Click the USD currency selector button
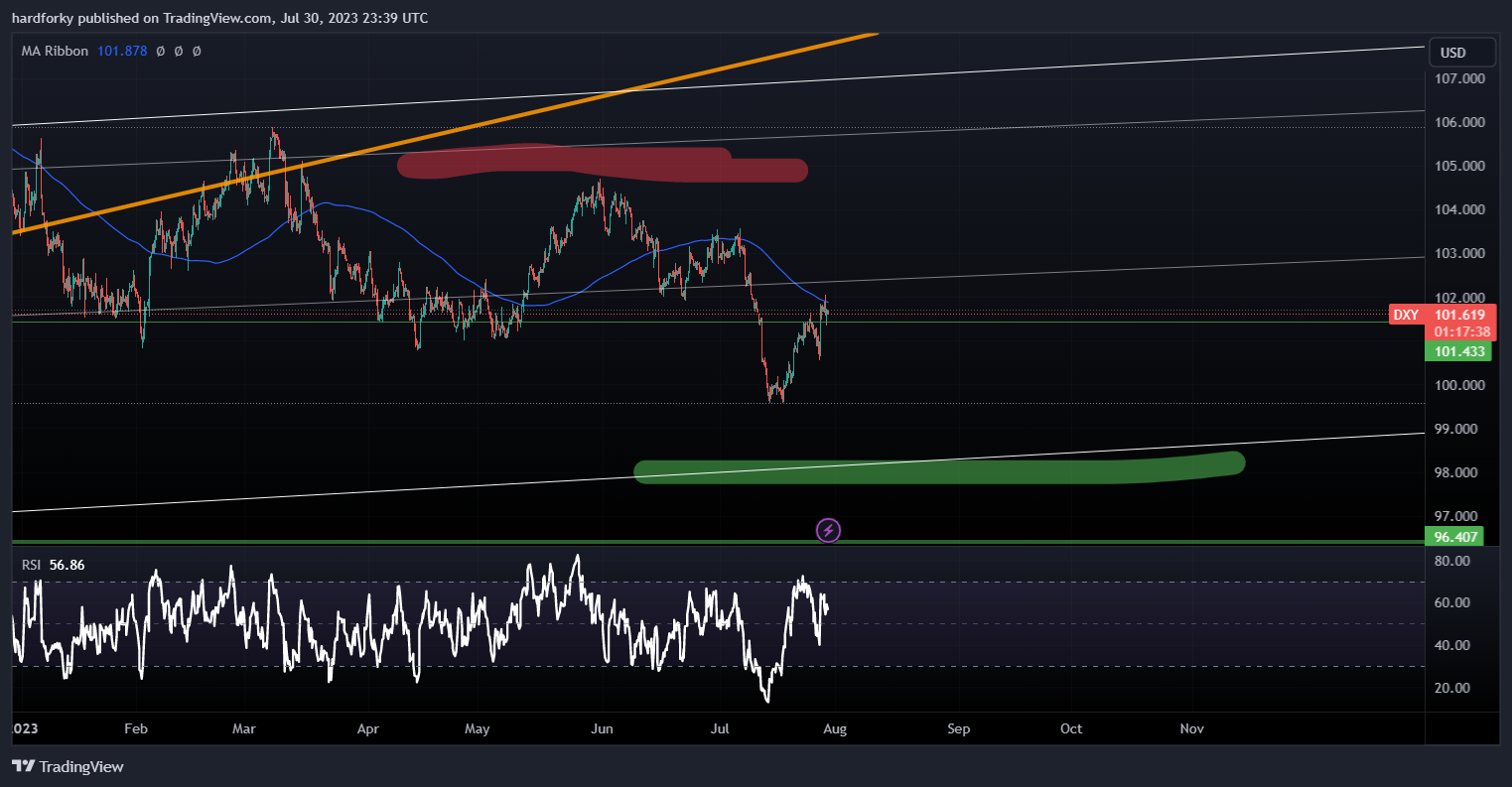 (x=1461, y=53)
